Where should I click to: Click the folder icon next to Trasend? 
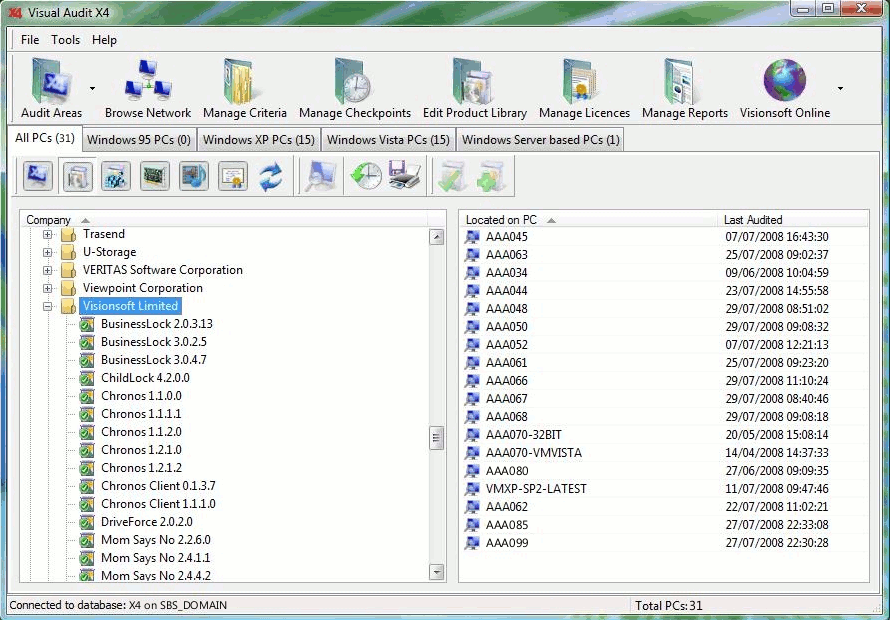69,234
